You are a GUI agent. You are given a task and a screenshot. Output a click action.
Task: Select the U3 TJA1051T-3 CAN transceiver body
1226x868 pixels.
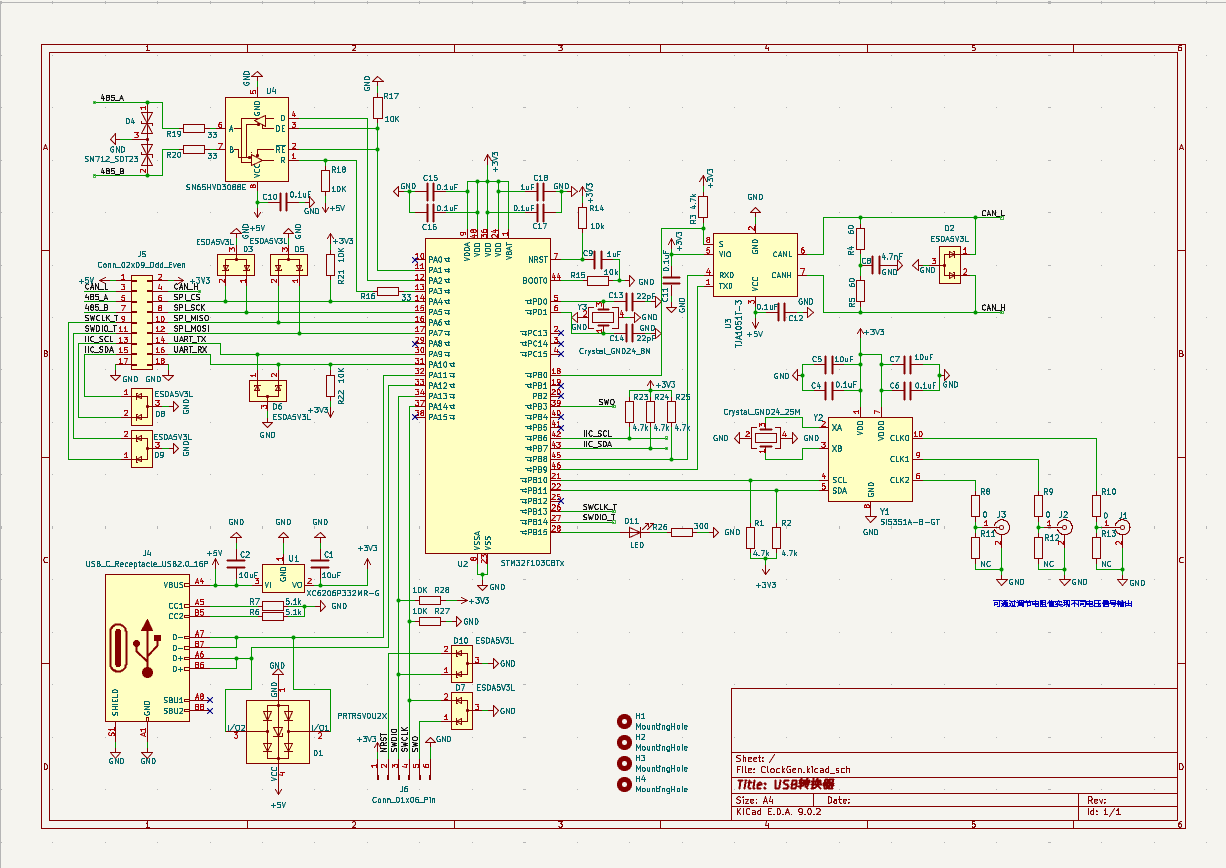coord(755,265)
